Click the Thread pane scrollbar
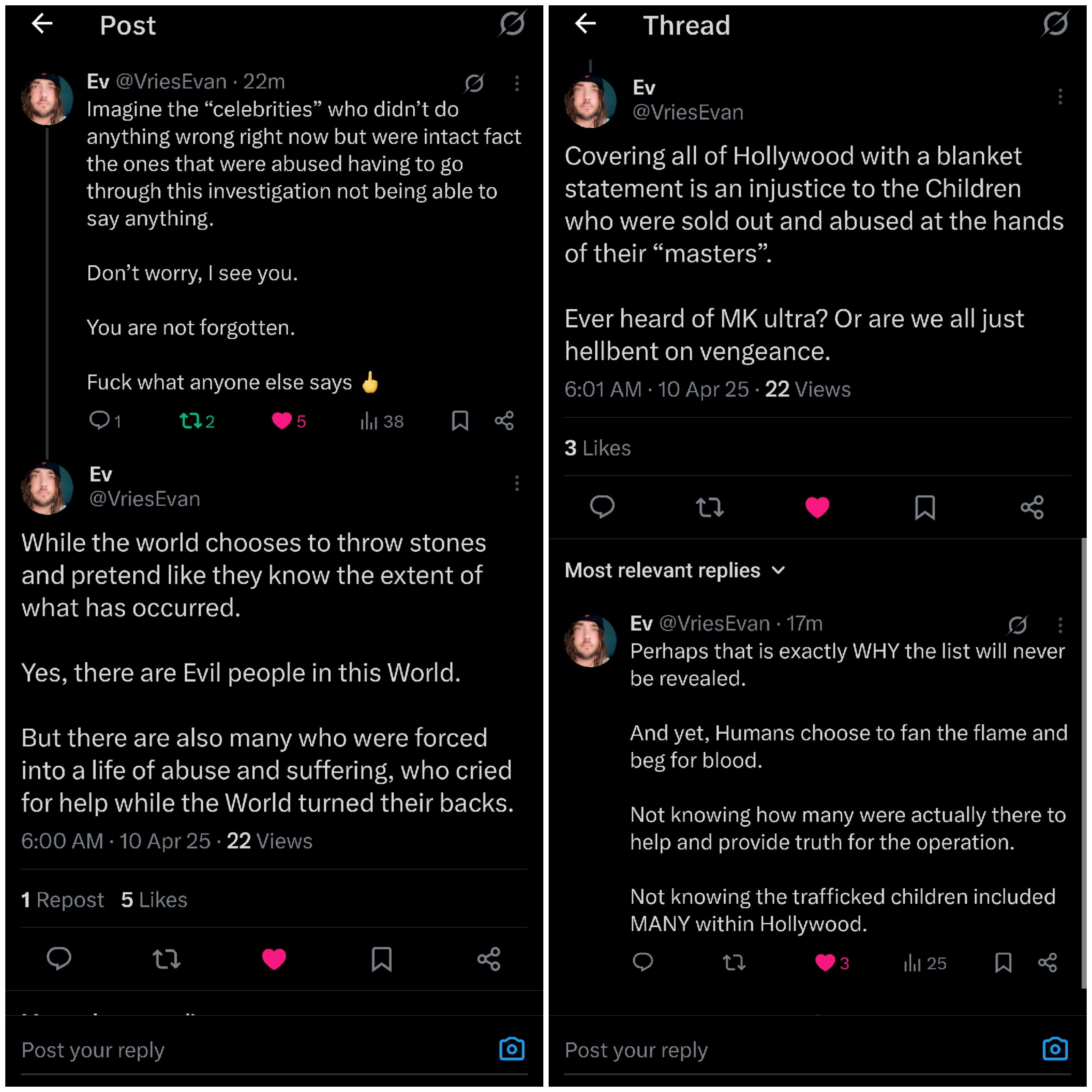The width and height of the screenshot is (1092, 1092). [x=1083, y=763]
